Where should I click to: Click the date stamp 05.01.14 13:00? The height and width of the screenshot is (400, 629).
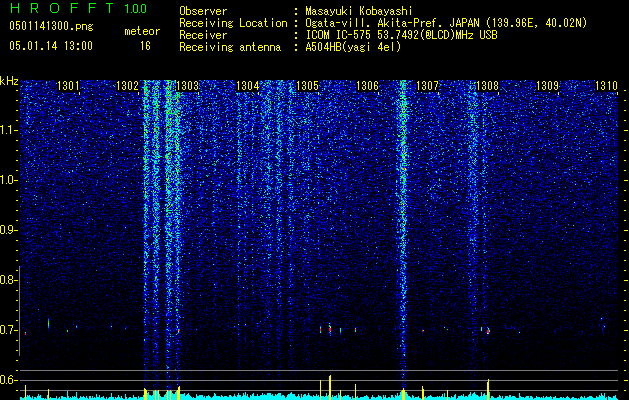click(x=51, y=46)
